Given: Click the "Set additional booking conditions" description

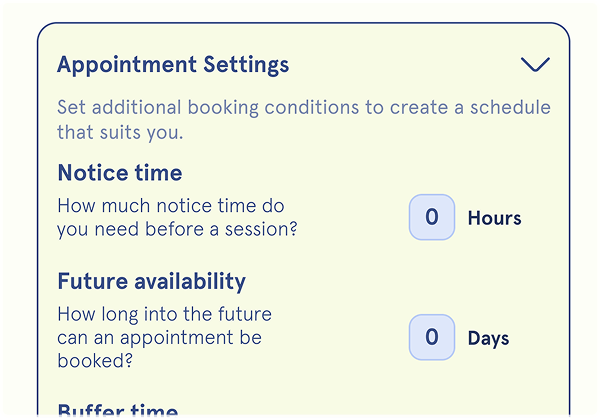Looking at the screenshot, I should coord(303,108).
